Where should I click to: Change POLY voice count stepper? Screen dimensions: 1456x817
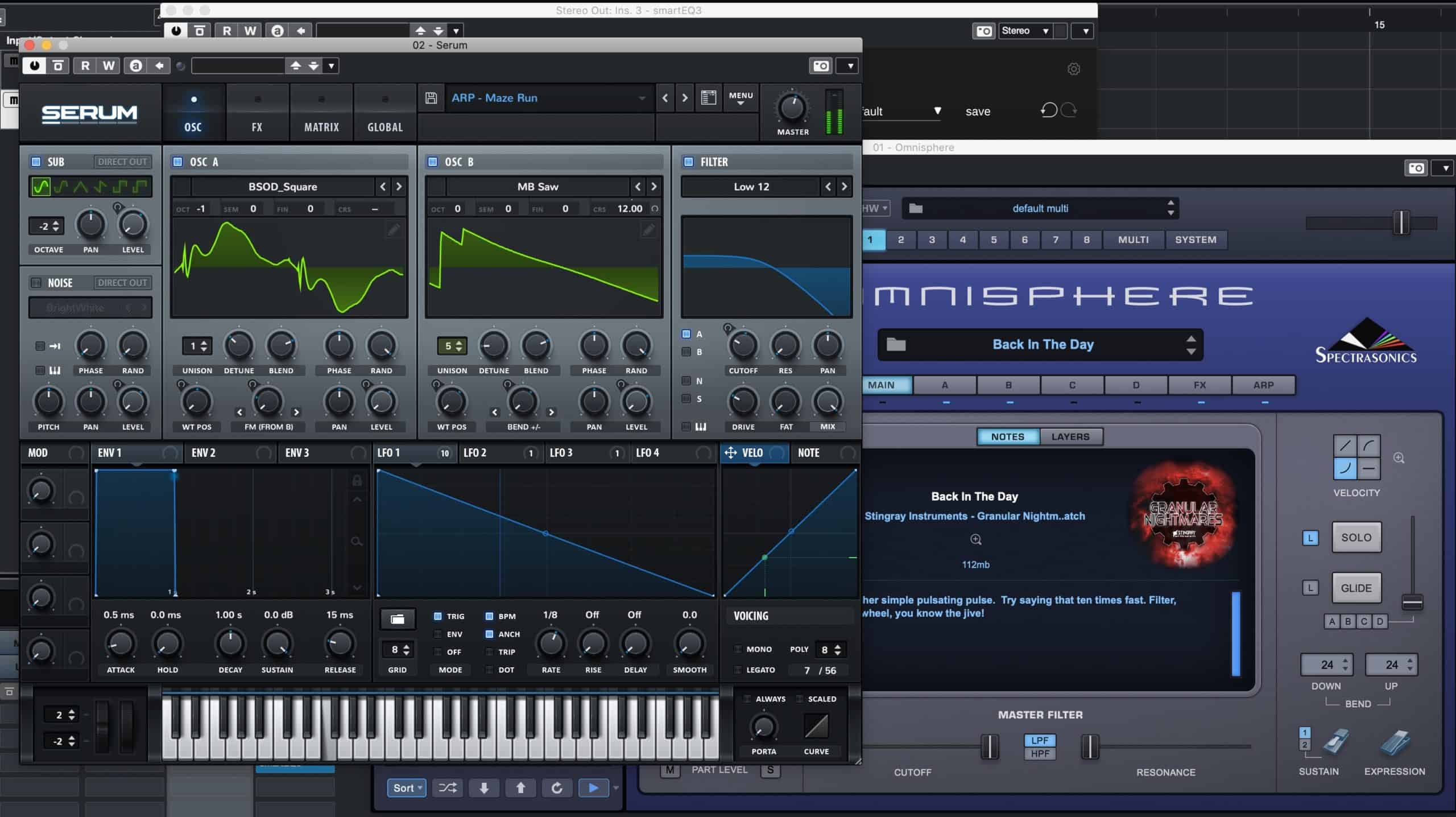(830, 649)
